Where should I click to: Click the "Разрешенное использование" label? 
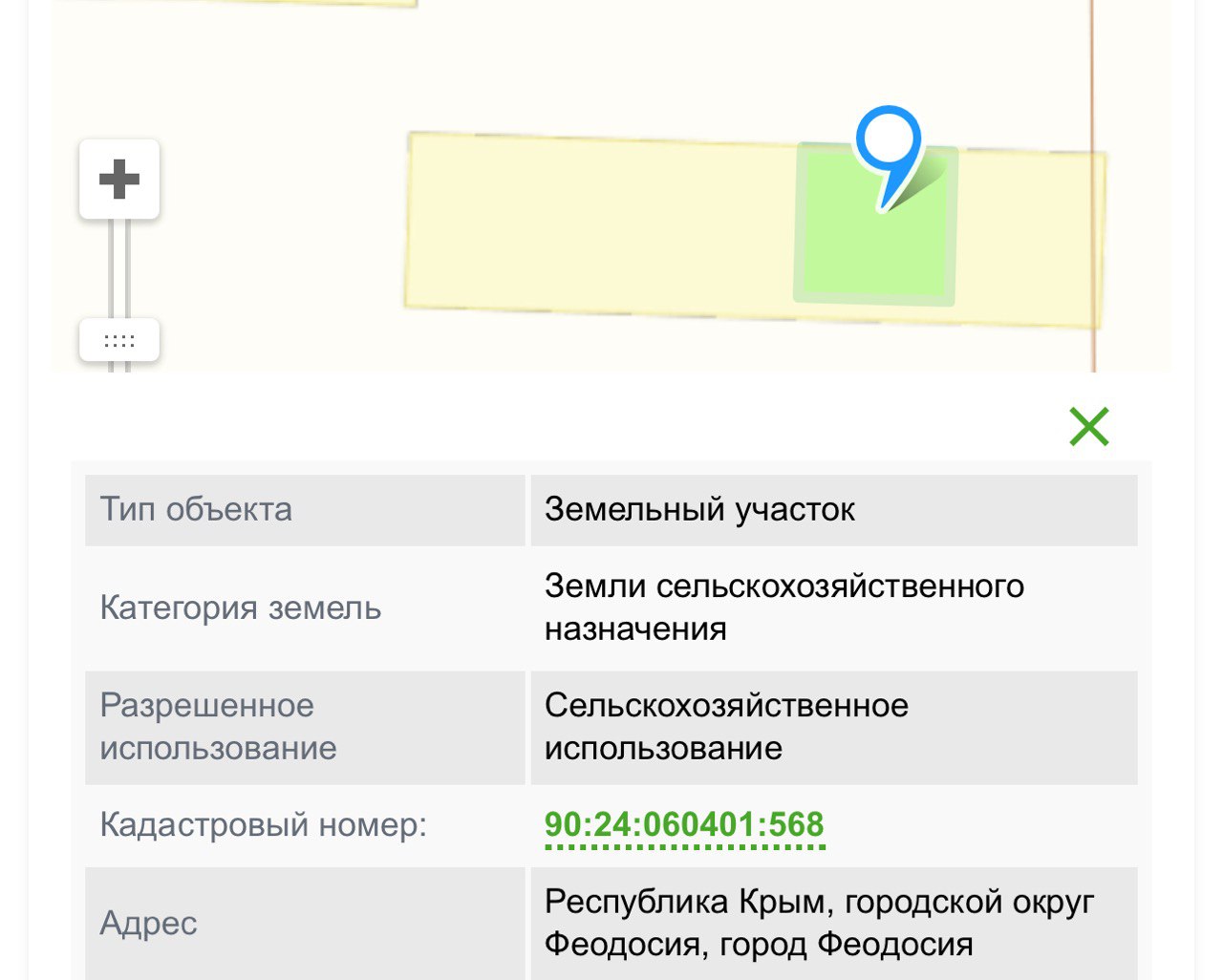pos(218,727)
